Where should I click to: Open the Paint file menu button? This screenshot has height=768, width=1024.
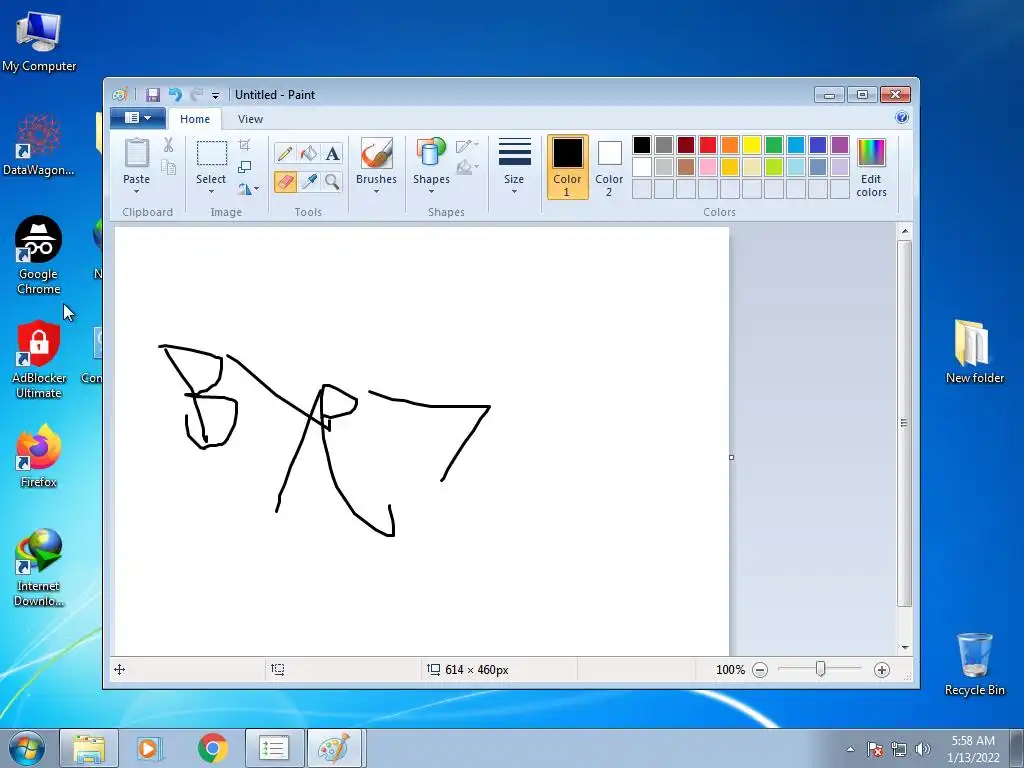(138, 118)
